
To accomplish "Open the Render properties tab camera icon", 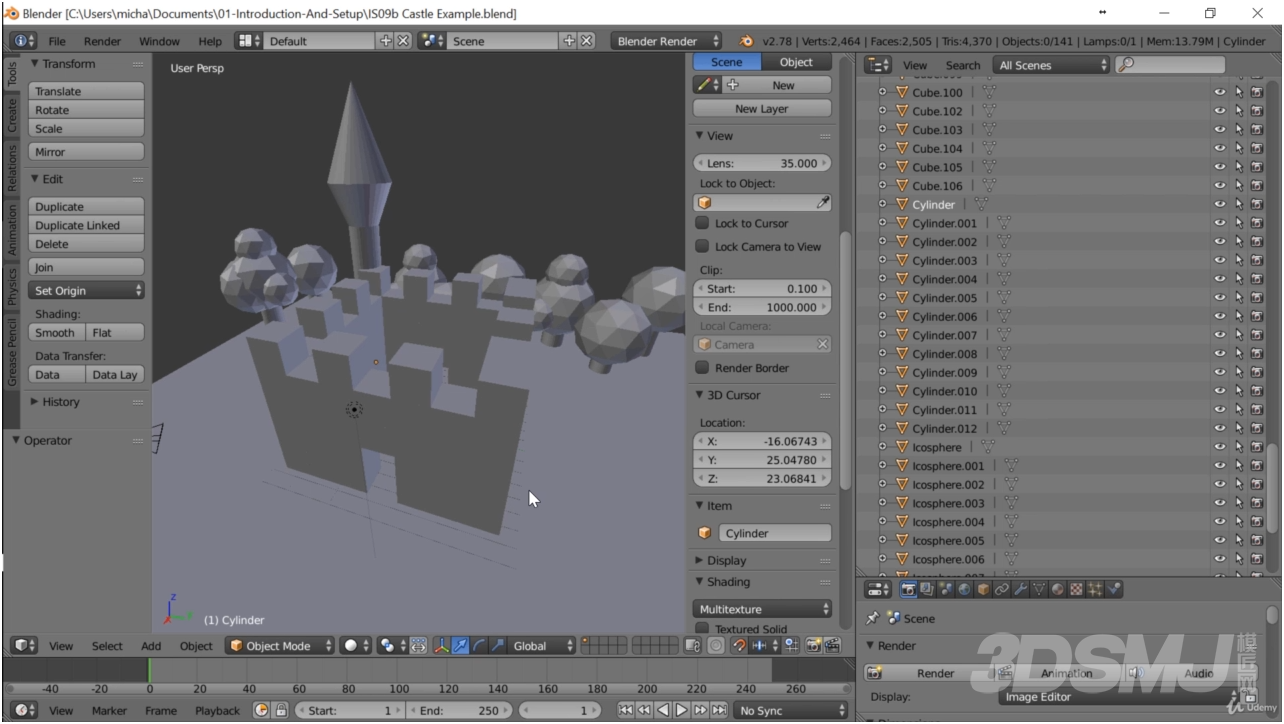I will [x=909, y=590].
